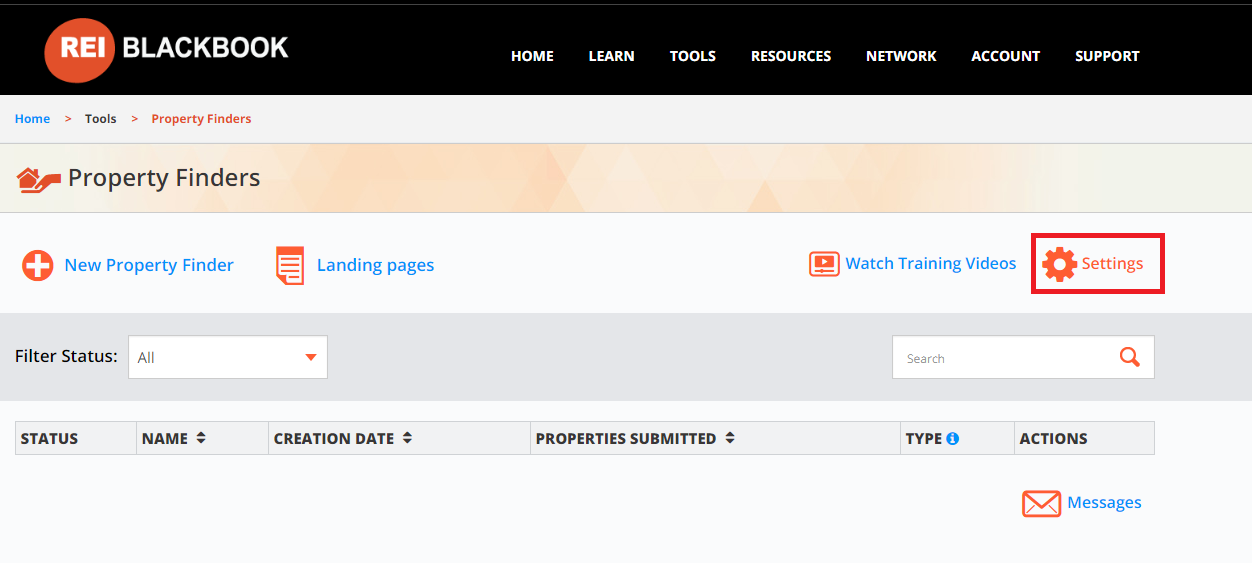
Task: Click the Property Finders breadcrumb
Action: [x=201, y=119]
